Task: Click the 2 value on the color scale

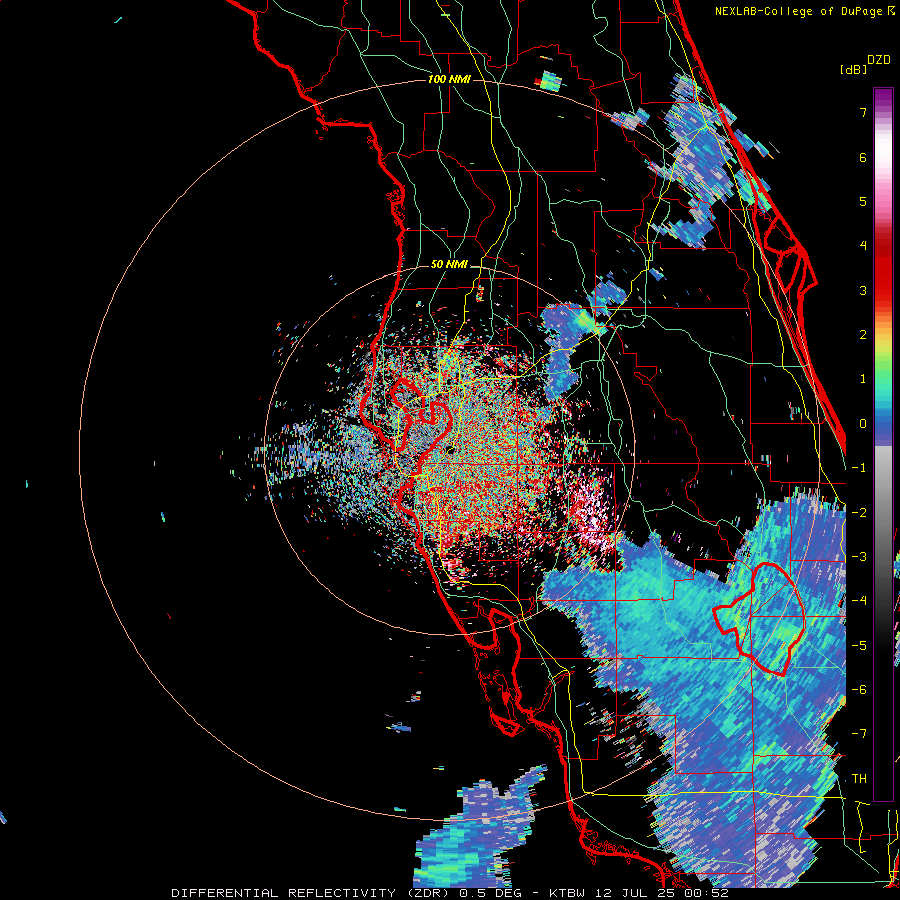Action: 863,335
